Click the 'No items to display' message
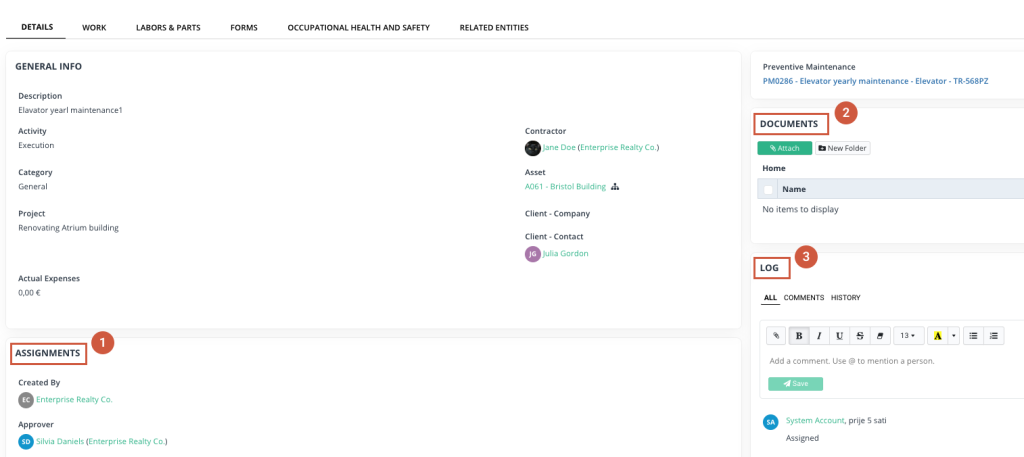The height and width of the screenshot is (457, 1024). tap(801, 210)
